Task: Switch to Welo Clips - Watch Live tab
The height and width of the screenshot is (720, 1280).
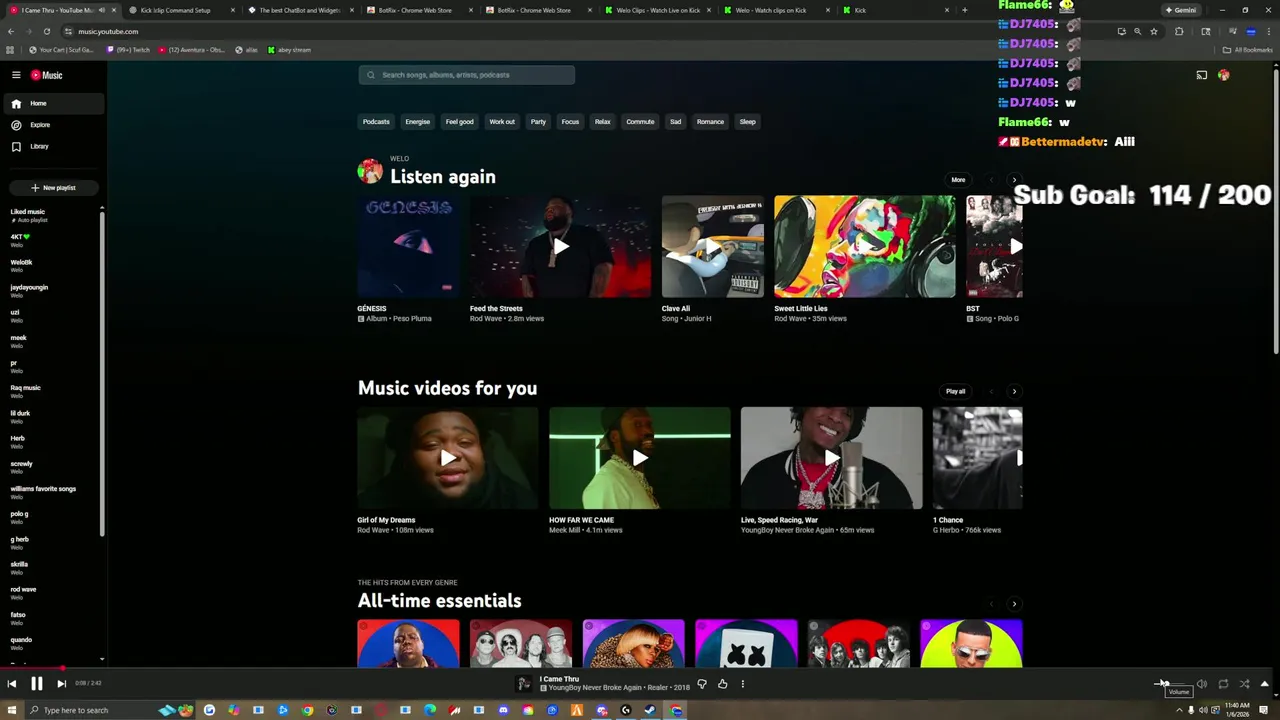Action: 658,10
